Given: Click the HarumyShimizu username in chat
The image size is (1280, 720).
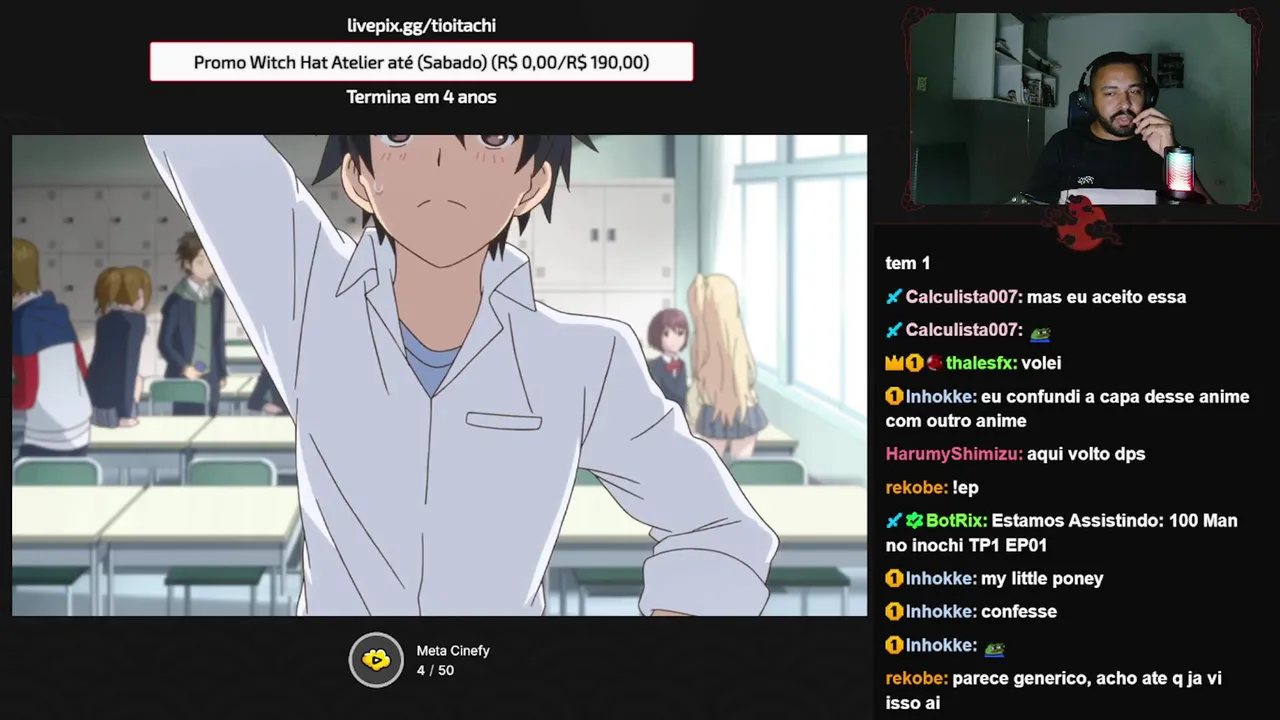Looking at the screenshot, I should 954,454.
